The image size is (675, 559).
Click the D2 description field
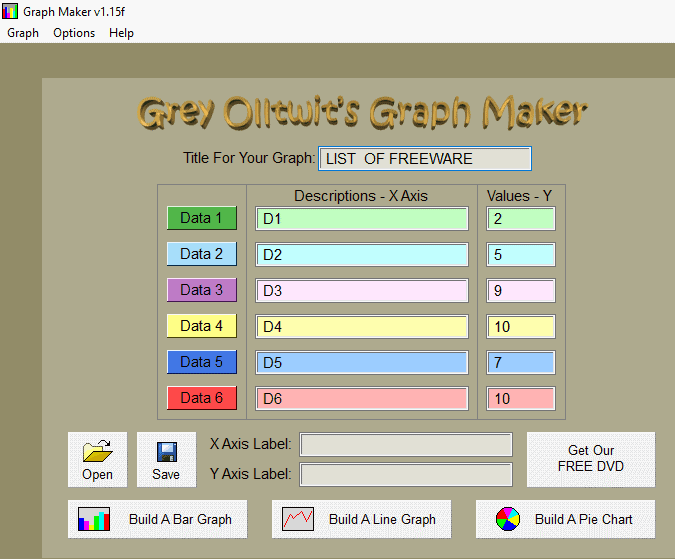click(x=362, y=255)
